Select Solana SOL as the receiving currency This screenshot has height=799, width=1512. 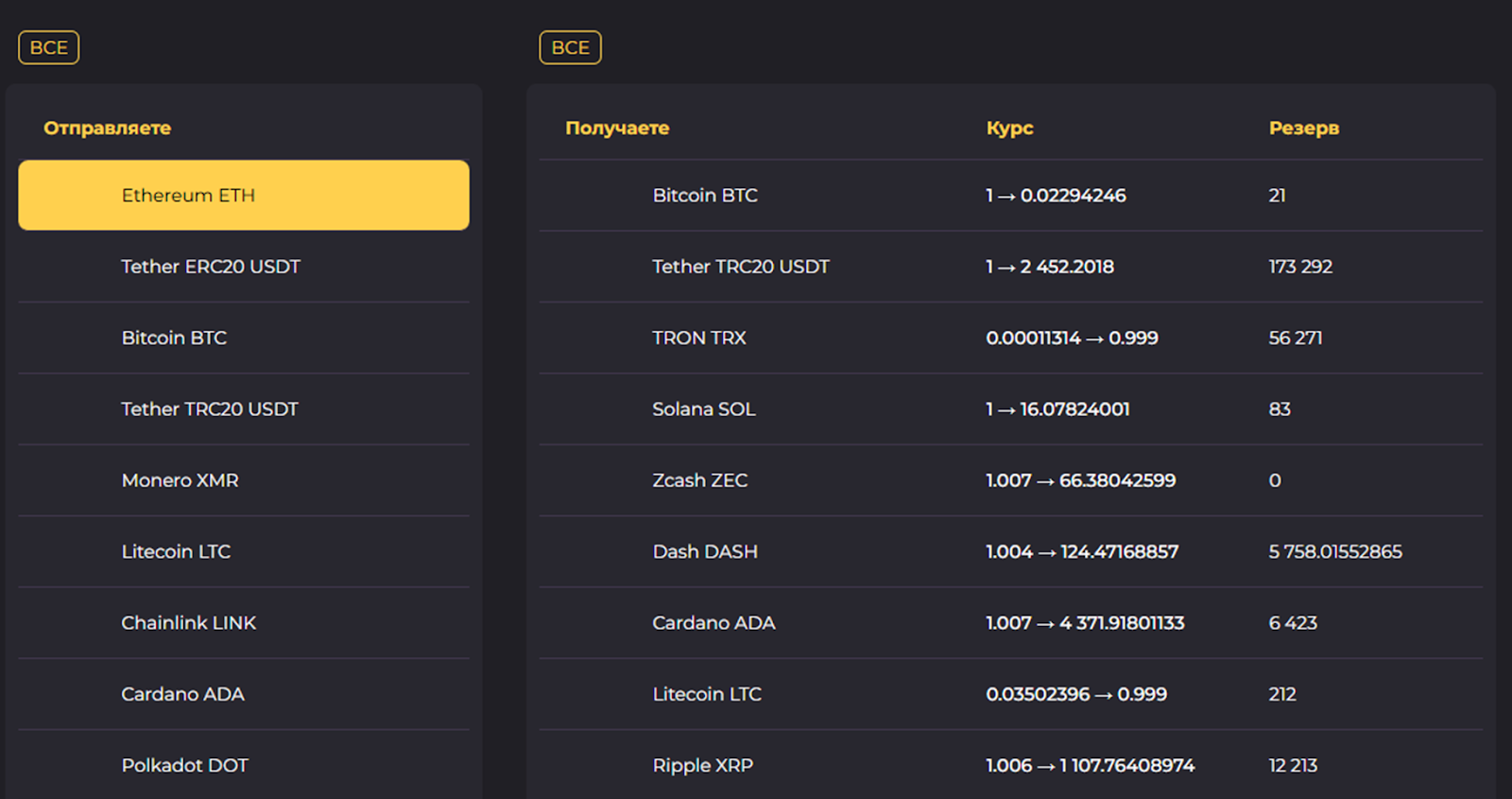[x=1011, y=408]
